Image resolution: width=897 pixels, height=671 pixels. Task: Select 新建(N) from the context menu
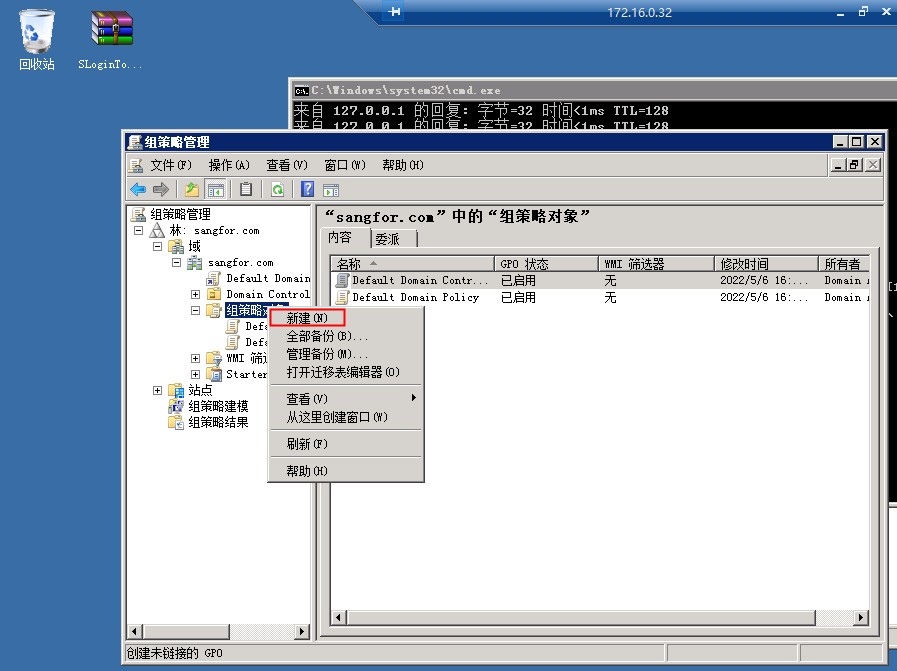coord(307,318)
